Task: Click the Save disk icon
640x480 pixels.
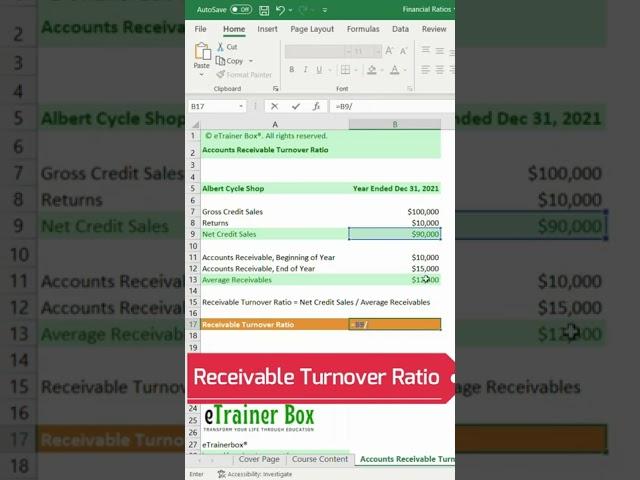Action: tap(264, 10)
